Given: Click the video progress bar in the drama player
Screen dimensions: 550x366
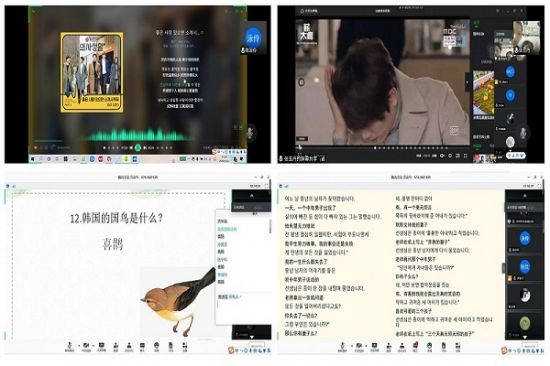Looking at the screenshot, I should click(x=384, y=148).
